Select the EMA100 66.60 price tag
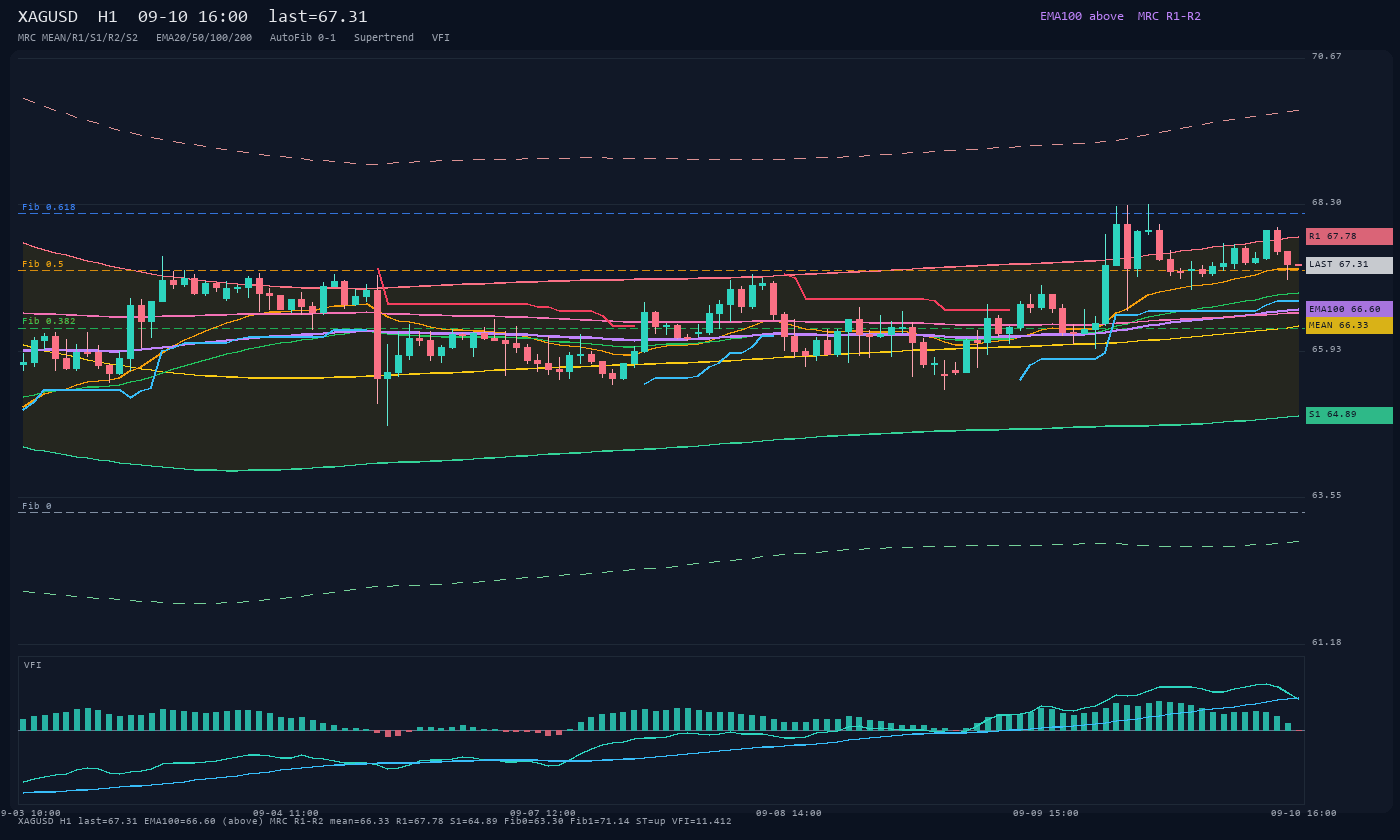 (x=1349, y=309)
